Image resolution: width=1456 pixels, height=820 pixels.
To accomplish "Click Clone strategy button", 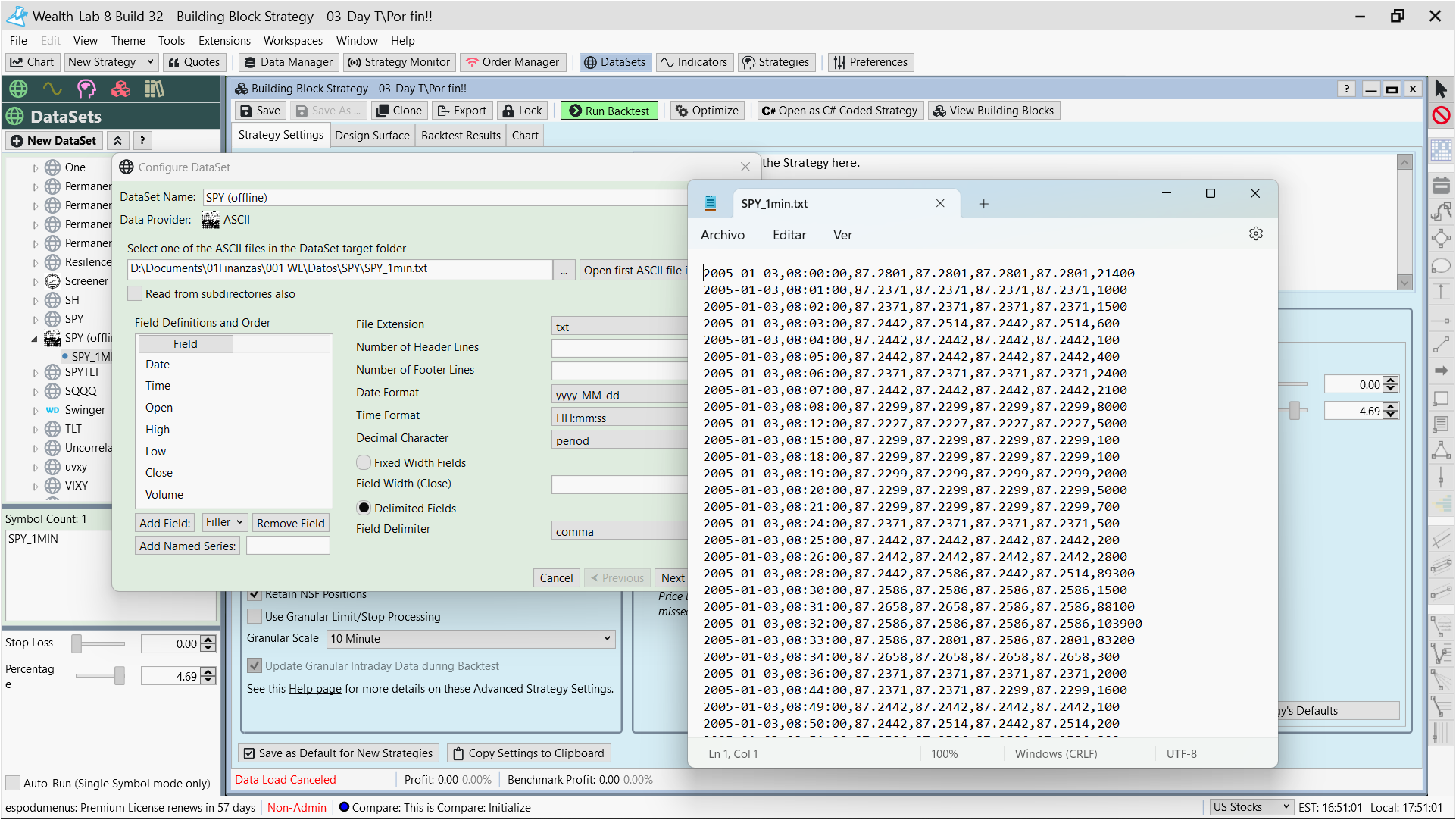I will pyautogui.click(x=399, y=111).
